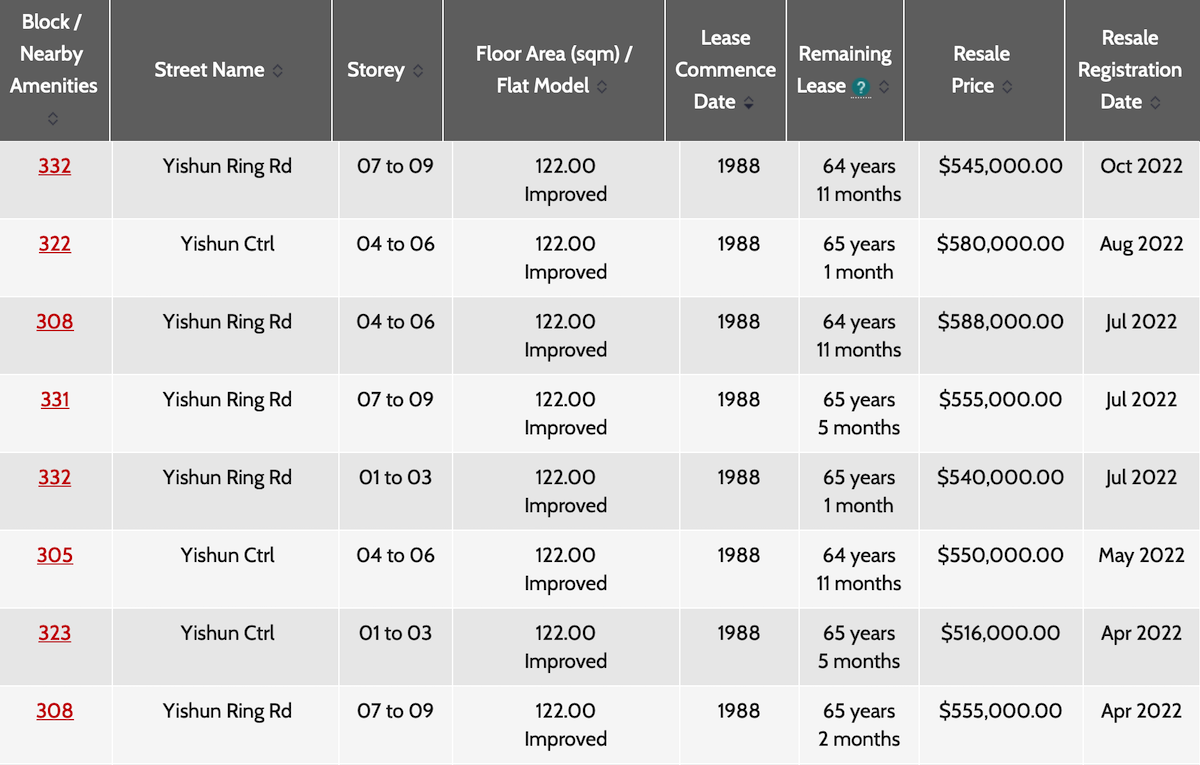The width and height of the screenshot is (1200, 765).
Task: Sort by Floor Area / Flat Model
Action: (602, 87)
